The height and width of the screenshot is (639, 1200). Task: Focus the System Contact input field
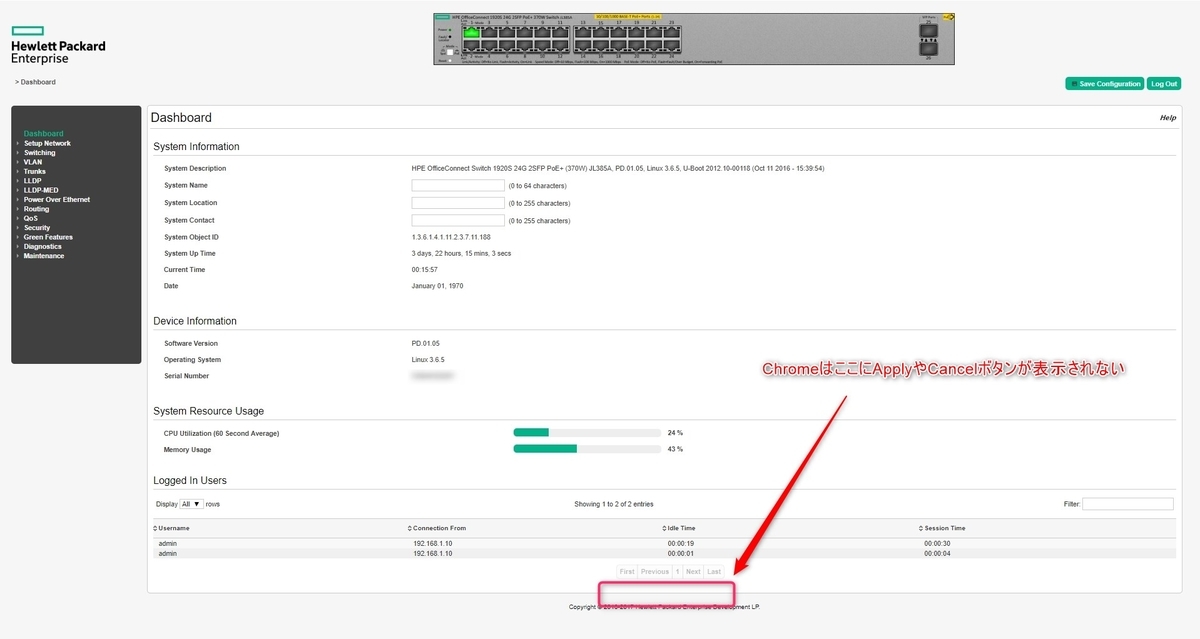point(458,220)
